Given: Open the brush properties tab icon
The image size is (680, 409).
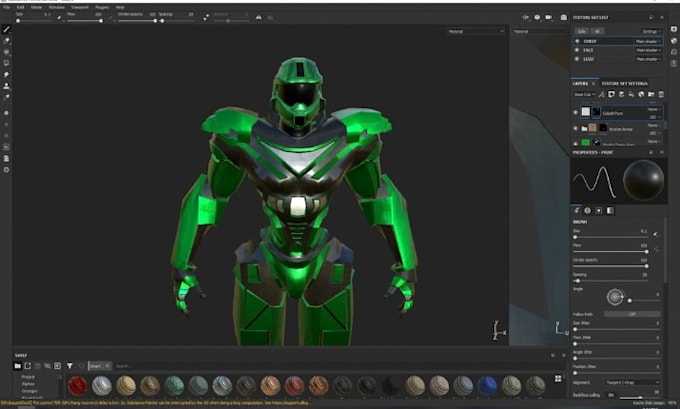Looking at the screenshot, I should [576, 210].
